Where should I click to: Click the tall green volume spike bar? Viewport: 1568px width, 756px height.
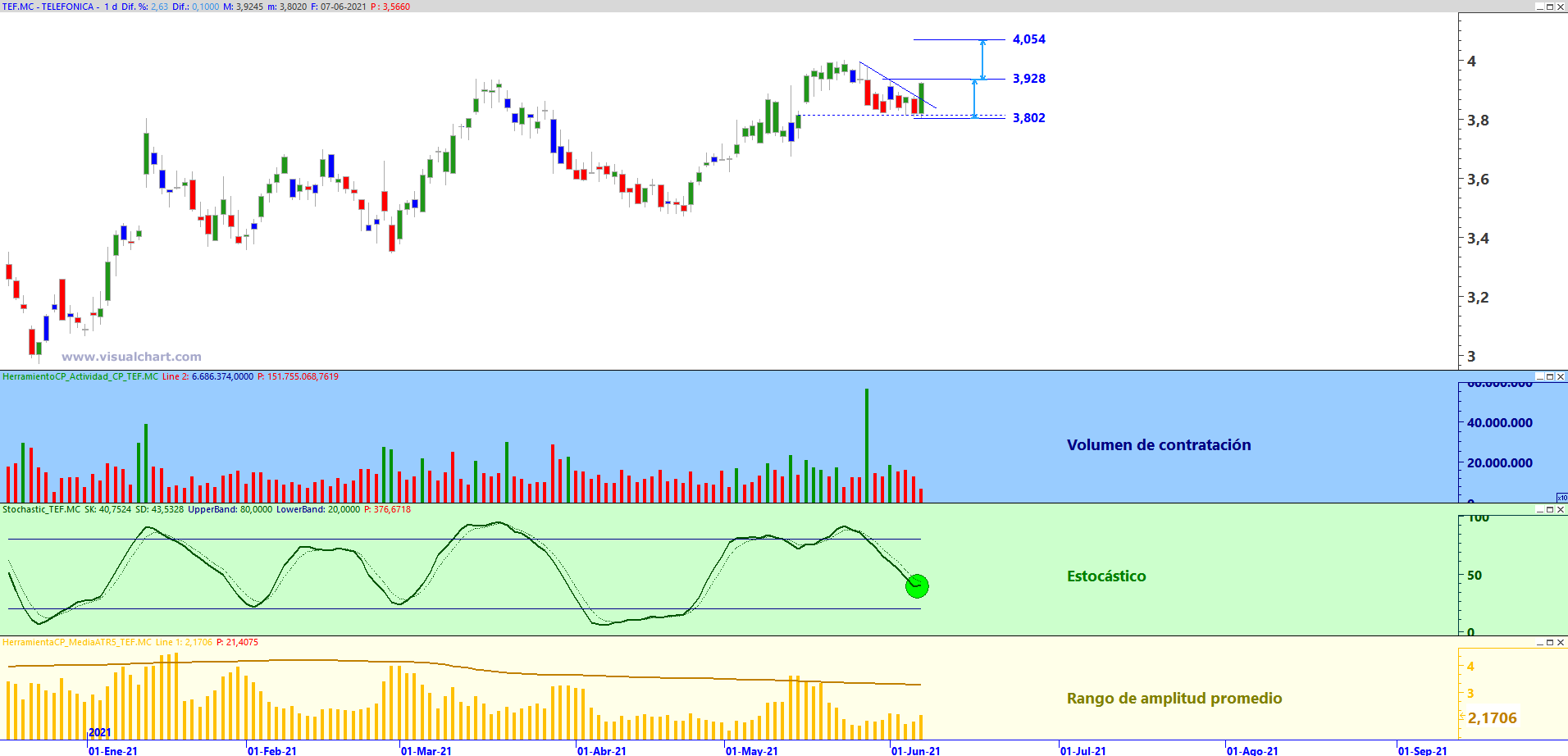click(867, 445)
